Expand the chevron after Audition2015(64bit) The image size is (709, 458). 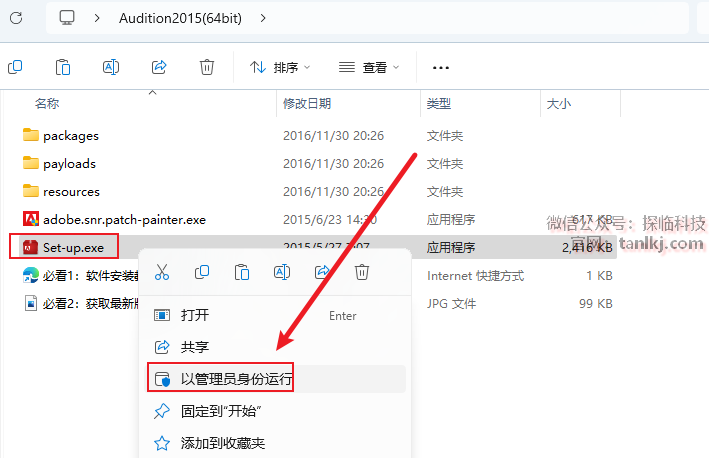[263, 18]
